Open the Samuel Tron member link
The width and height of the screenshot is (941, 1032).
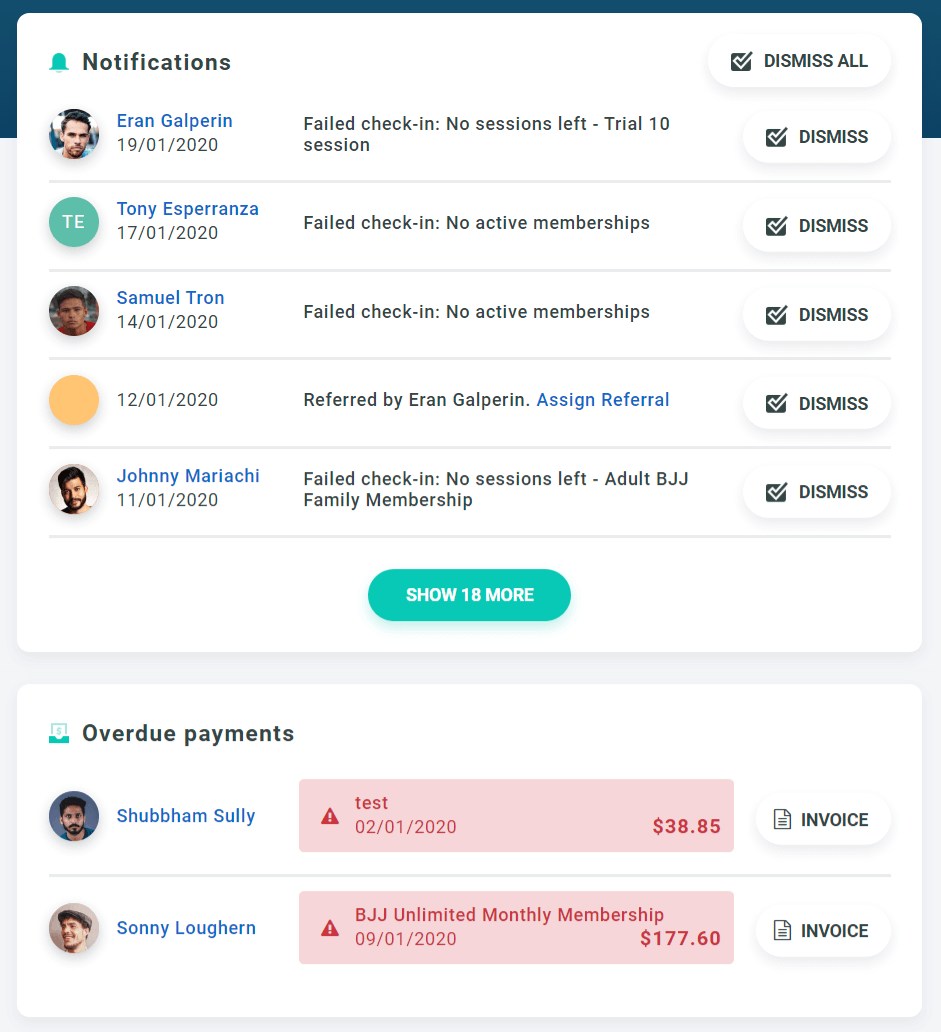[170, 298]
